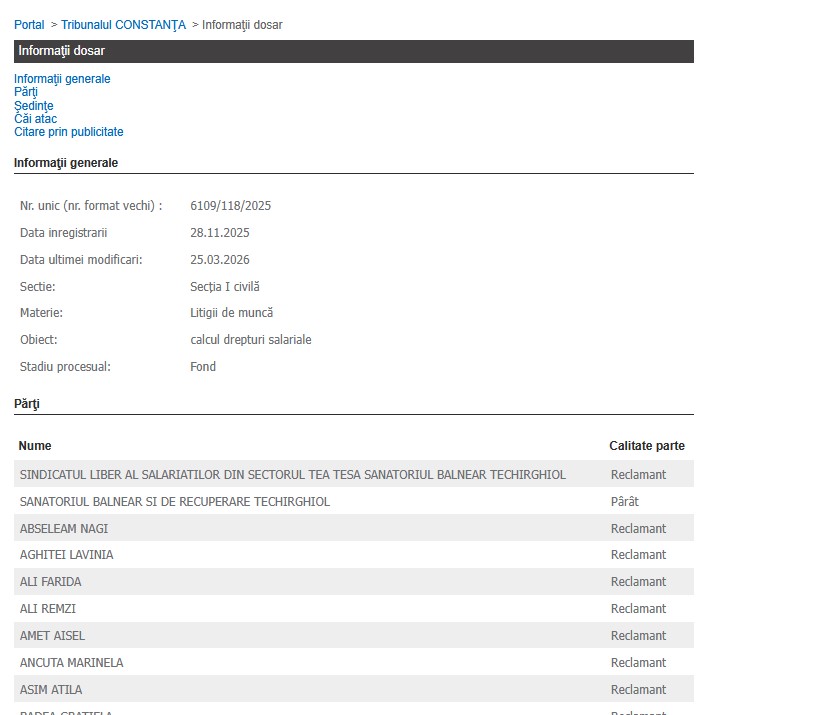This screenshot has width=818, height=715.
Task: Click the Calitate parte column header
Action: [x=646, y=446]
